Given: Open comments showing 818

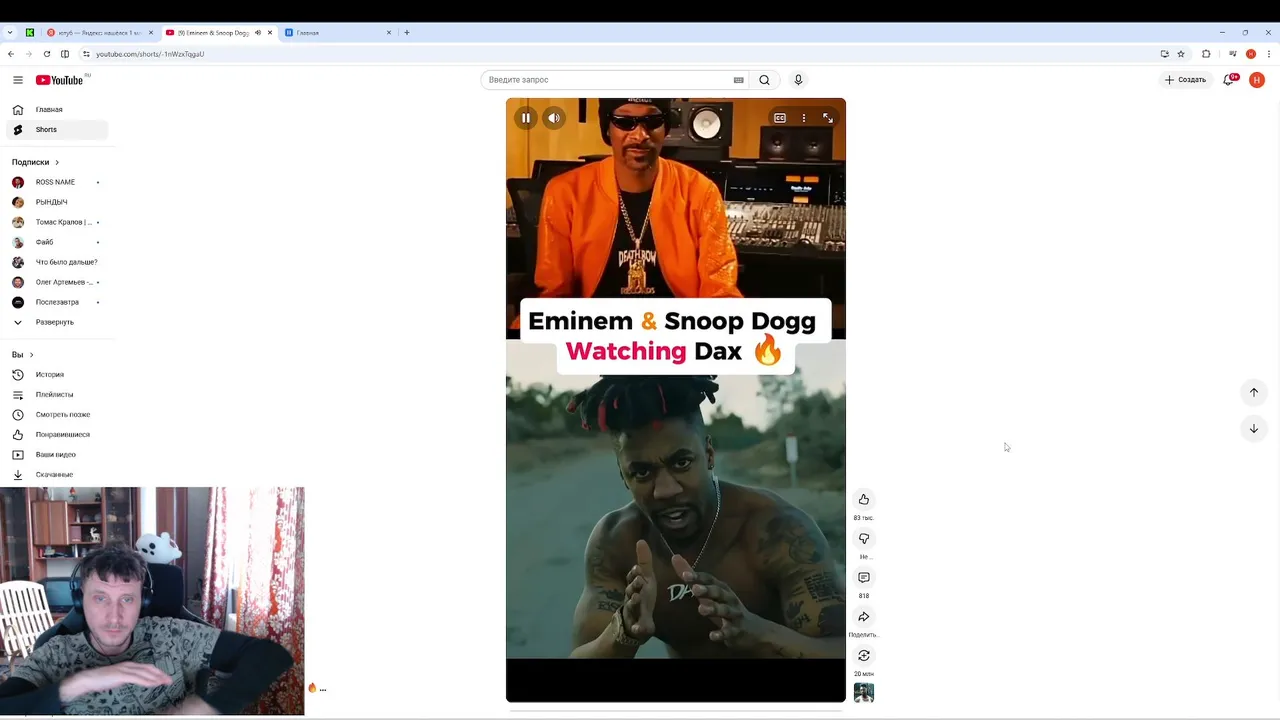Looking at the screenshot, I should (864, 578).
